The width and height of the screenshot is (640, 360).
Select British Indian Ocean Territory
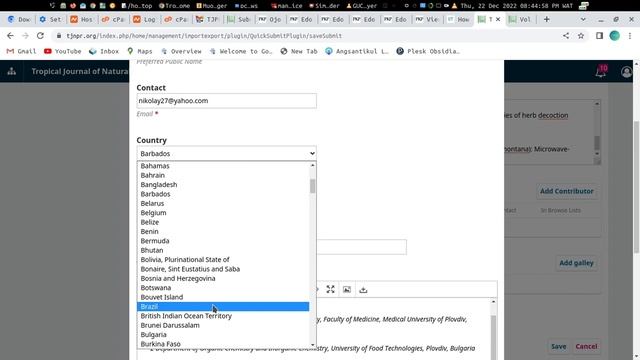pos(223,316)
